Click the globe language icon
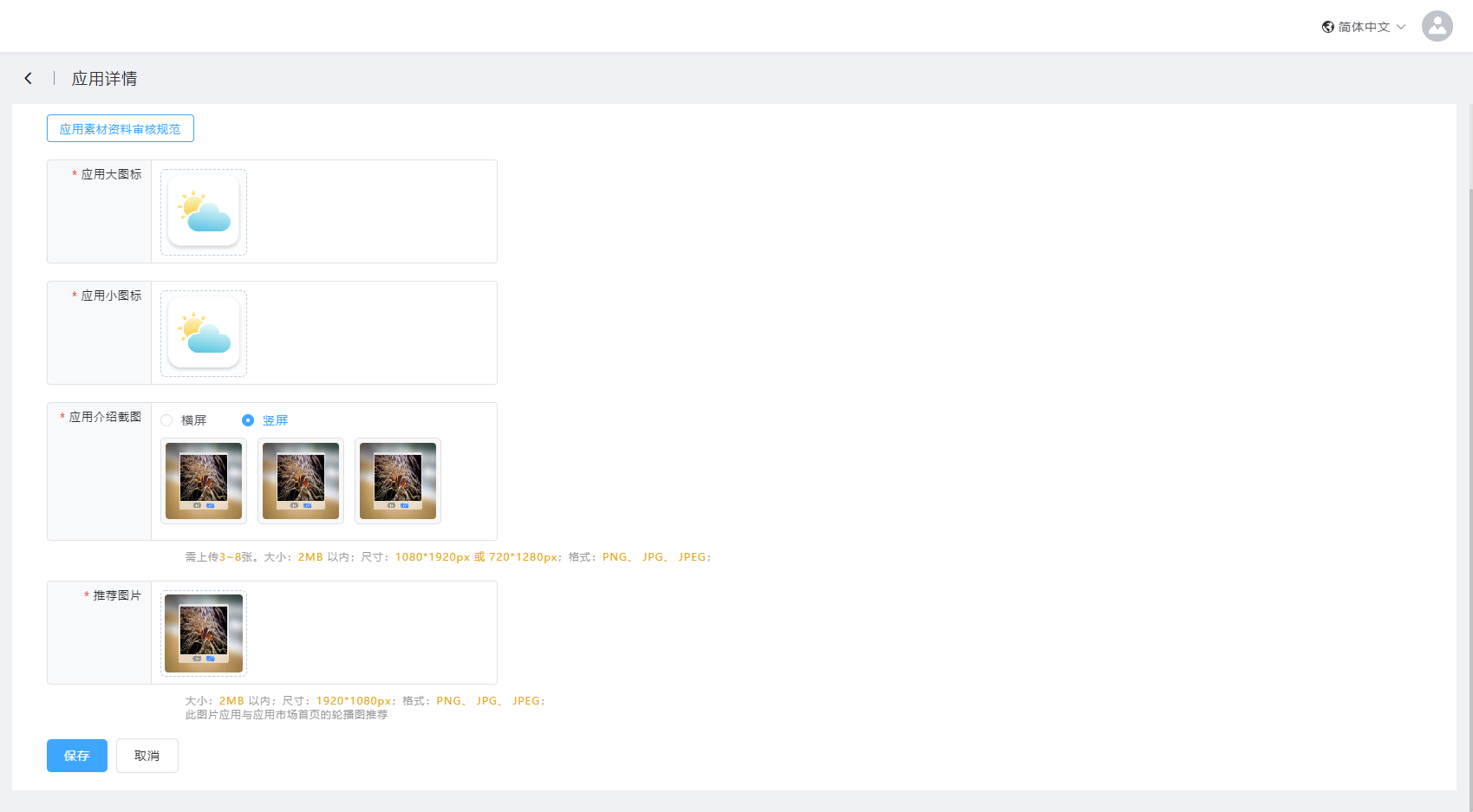 1327,27
